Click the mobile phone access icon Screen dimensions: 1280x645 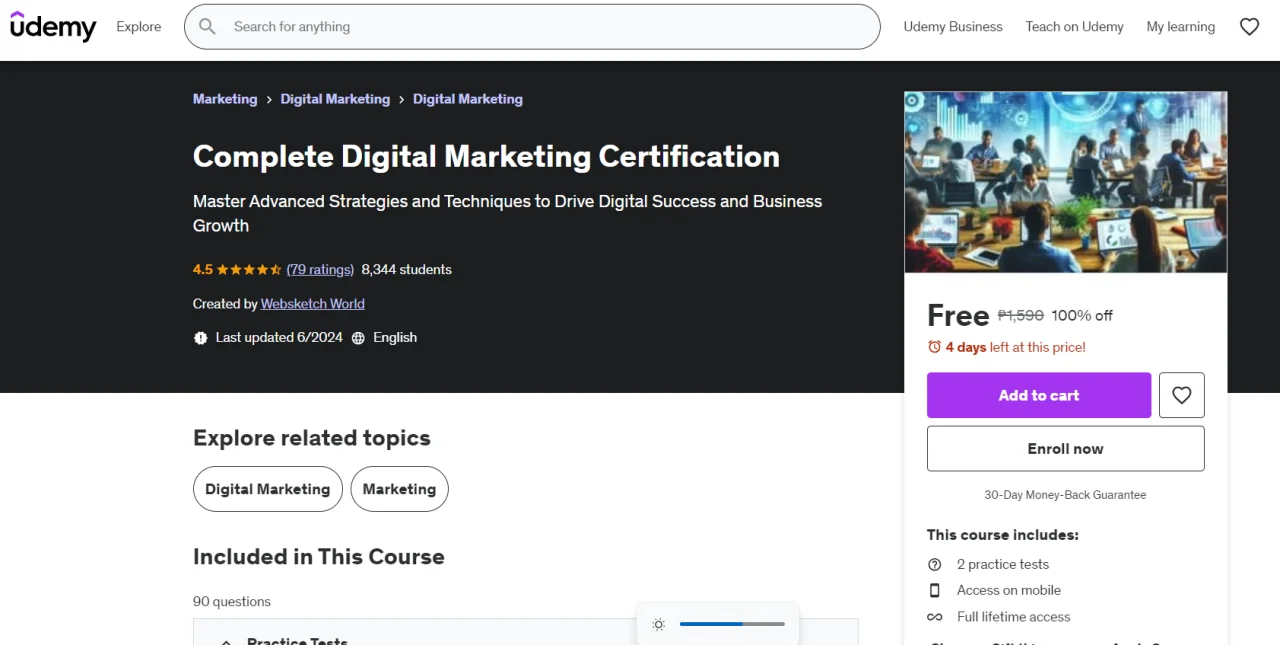click(x=935, y=590)
